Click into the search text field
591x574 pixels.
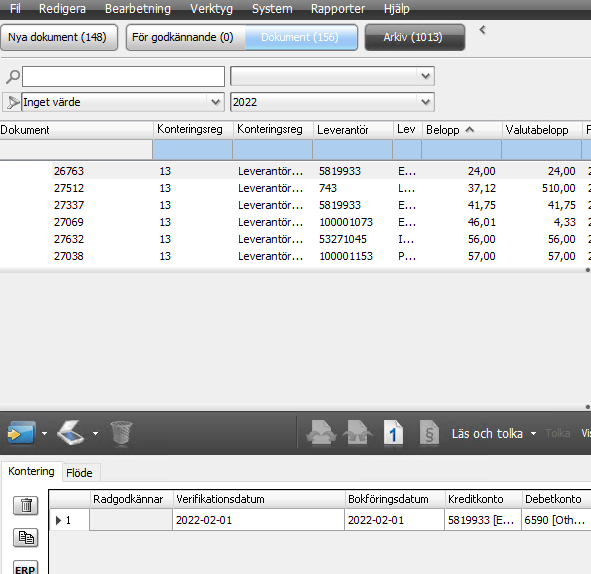click(123, 77)
